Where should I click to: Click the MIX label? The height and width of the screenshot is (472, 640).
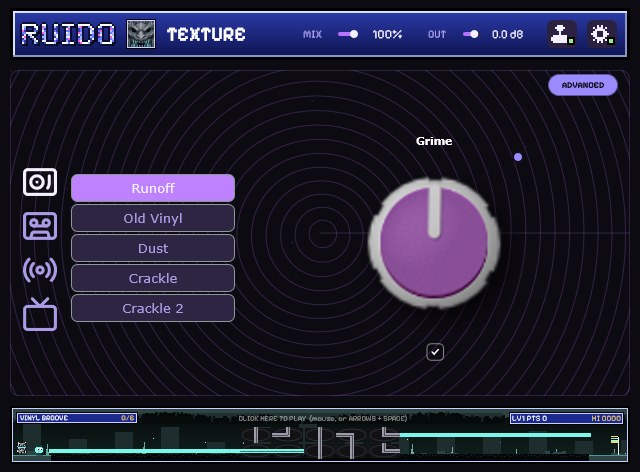(x=312, y=34)
